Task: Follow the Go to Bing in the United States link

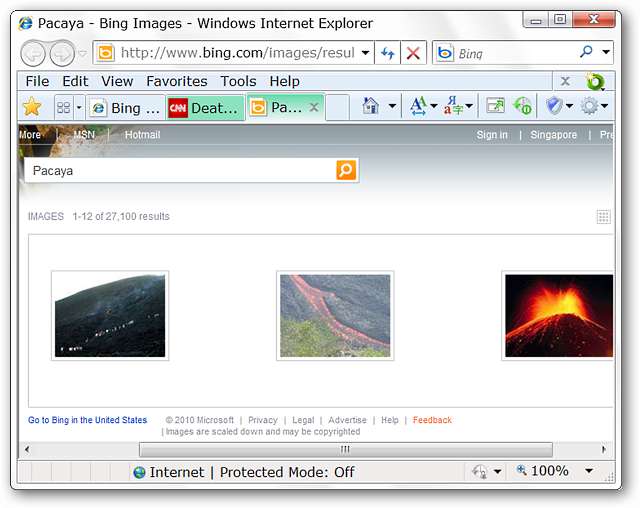Action: tap(87, 421)
